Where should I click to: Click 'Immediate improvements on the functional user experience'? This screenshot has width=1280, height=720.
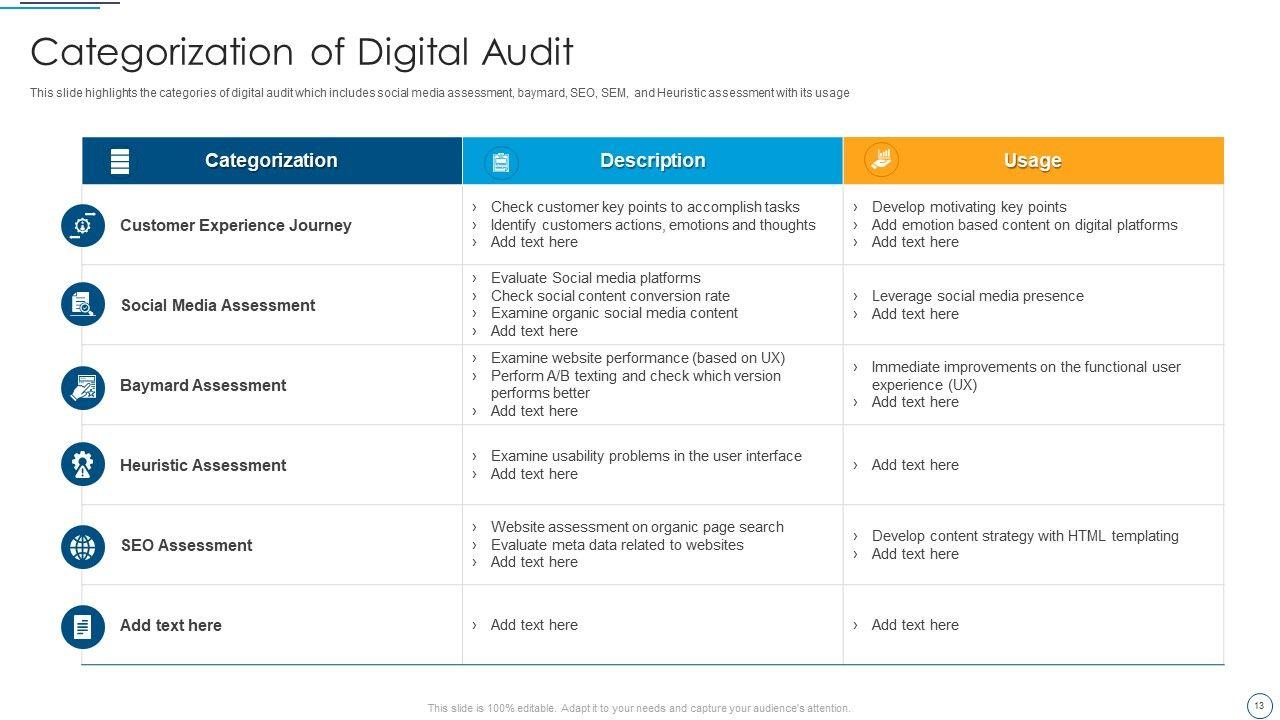1026,376
